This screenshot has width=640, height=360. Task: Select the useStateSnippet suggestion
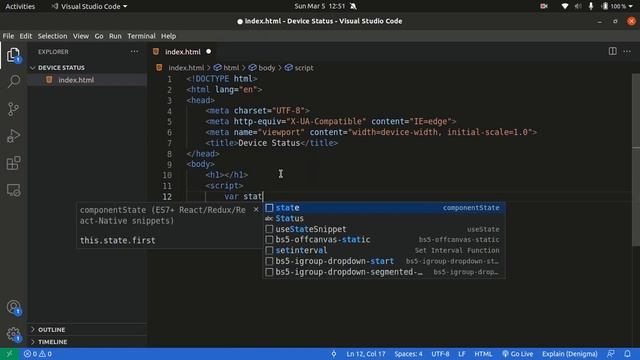(384, 229)
